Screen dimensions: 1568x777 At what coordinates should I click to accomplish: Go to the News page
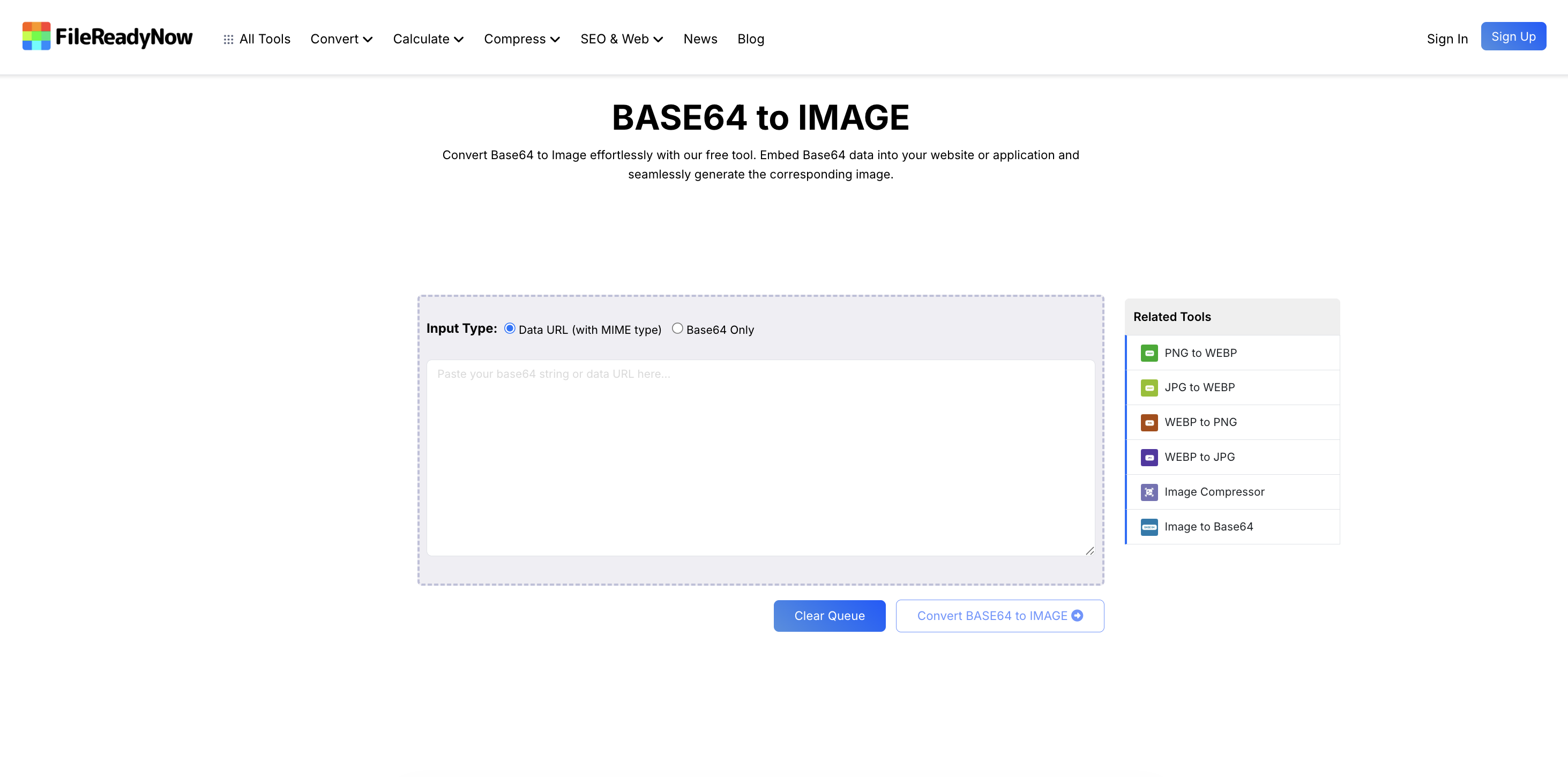click(700, 39)
